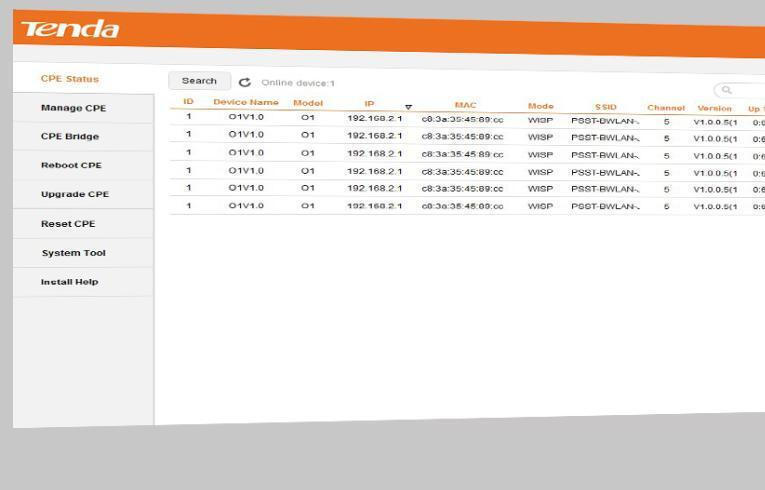Click the Model column header
This screenshot has width=765, height=490.
tap(308, 104)
